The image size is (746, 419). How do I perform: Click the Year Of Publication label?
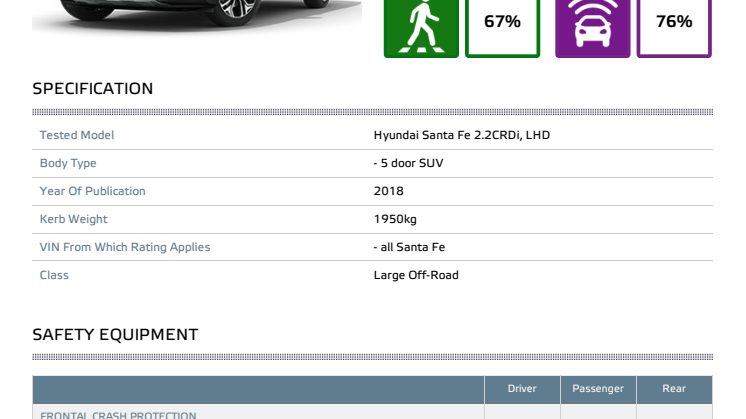pos(92,191)
